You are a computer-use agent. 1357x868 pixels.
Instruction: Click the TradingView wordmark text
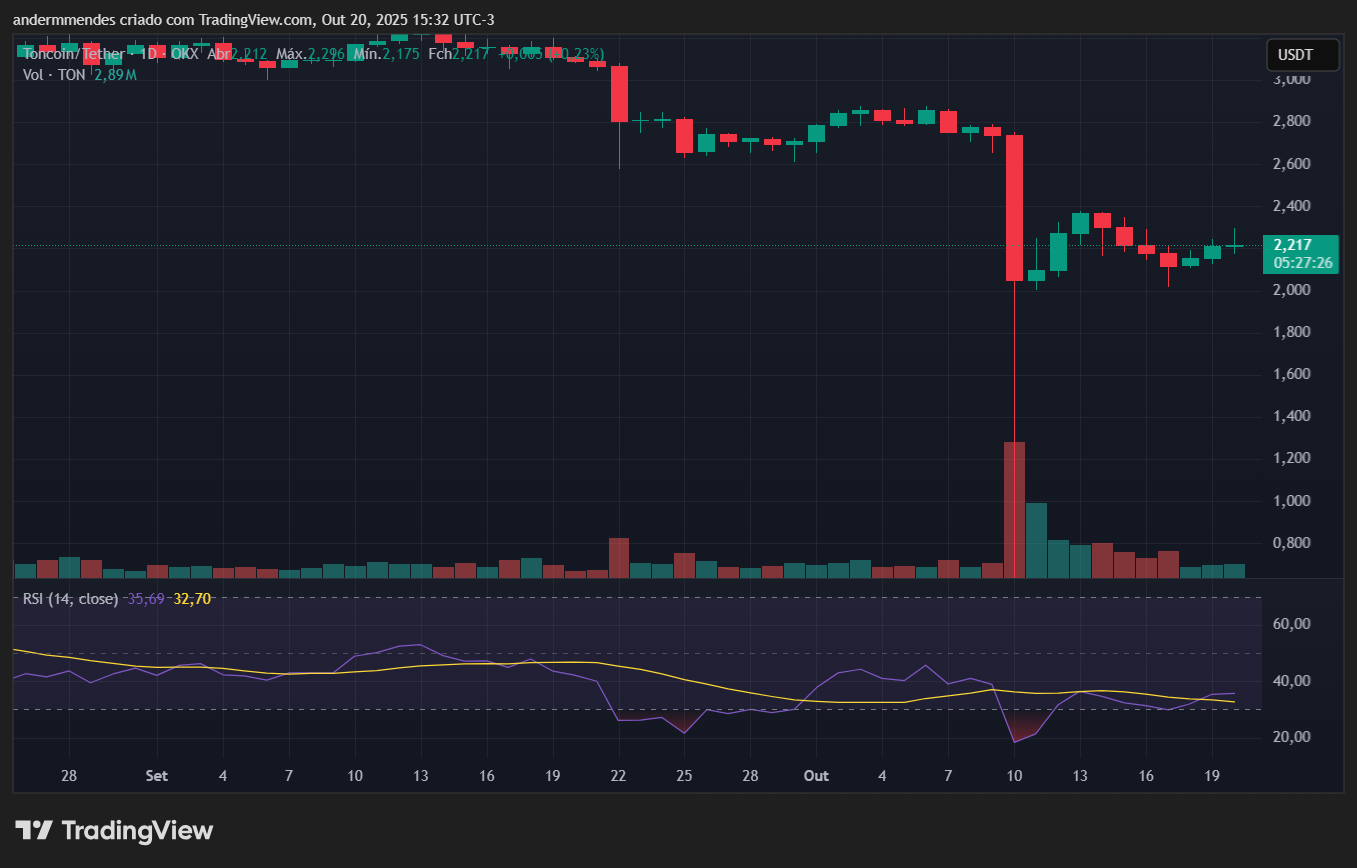[x=137, y=830]
